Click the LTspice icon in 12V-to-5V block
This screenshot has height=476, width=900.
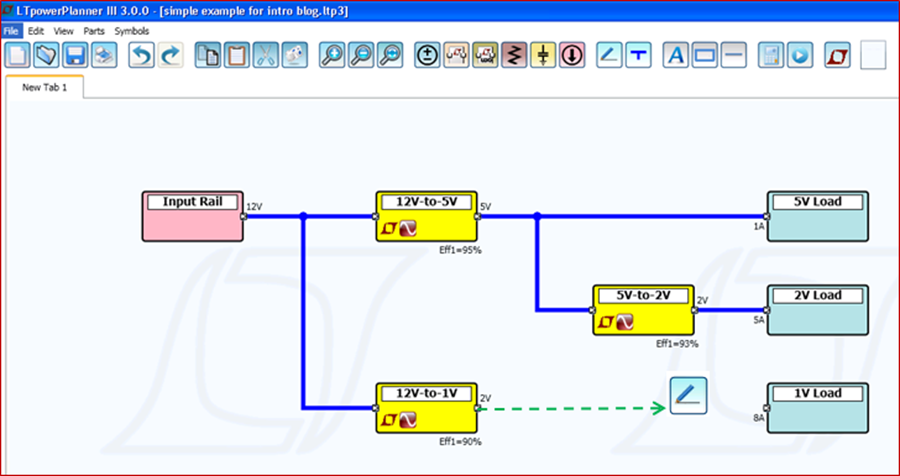click(388, 230)
